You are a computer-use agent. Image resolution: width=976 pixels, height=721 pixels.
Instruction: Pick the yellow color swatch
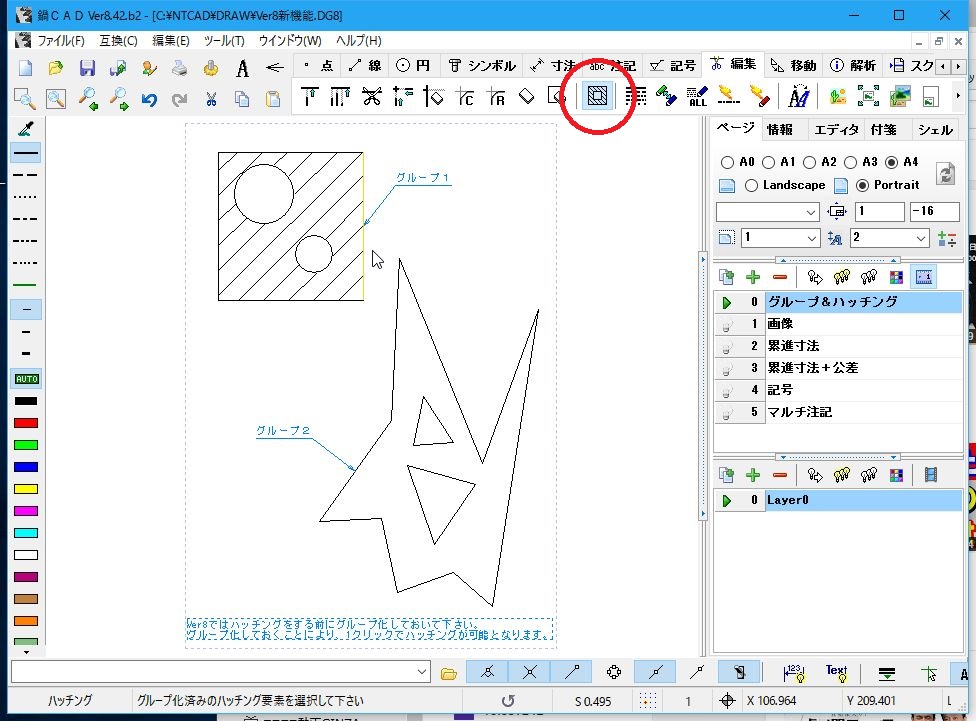point(26,489)
